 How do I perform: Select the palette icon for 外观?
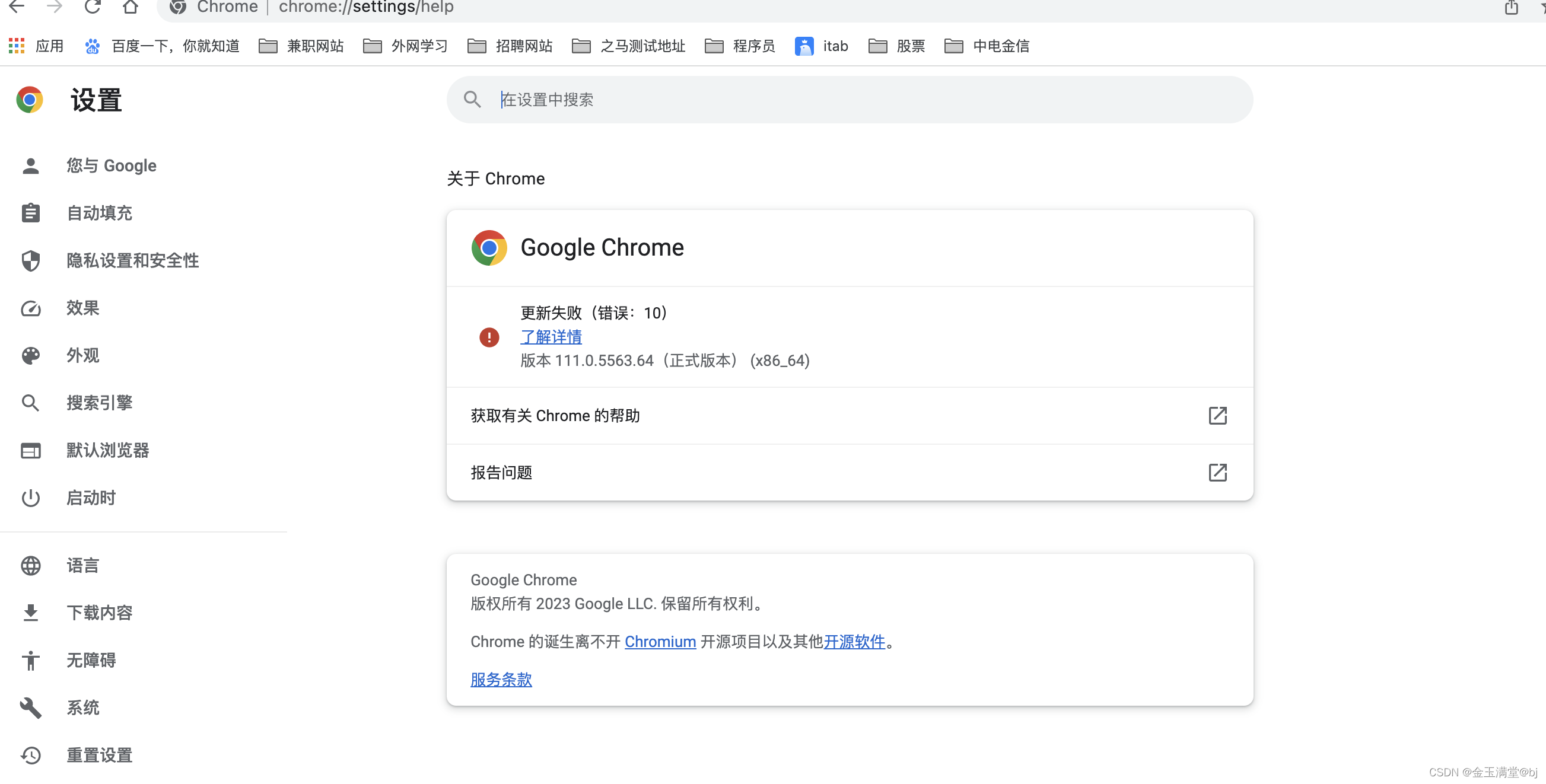coord(31,355)
